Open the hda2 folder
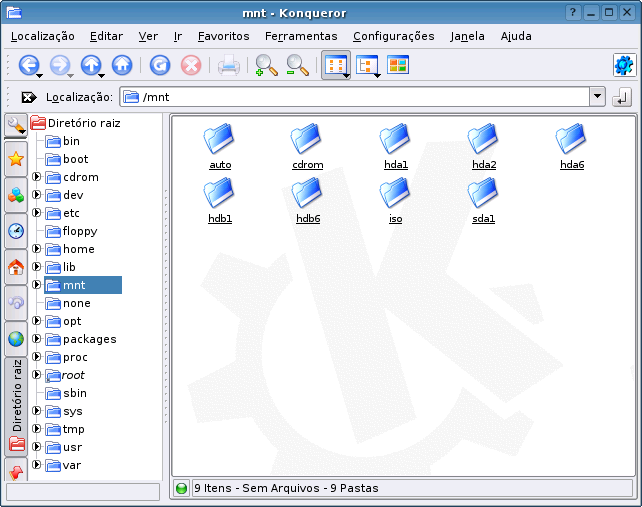Screen dimensions: 642x507 coord(484,146)
